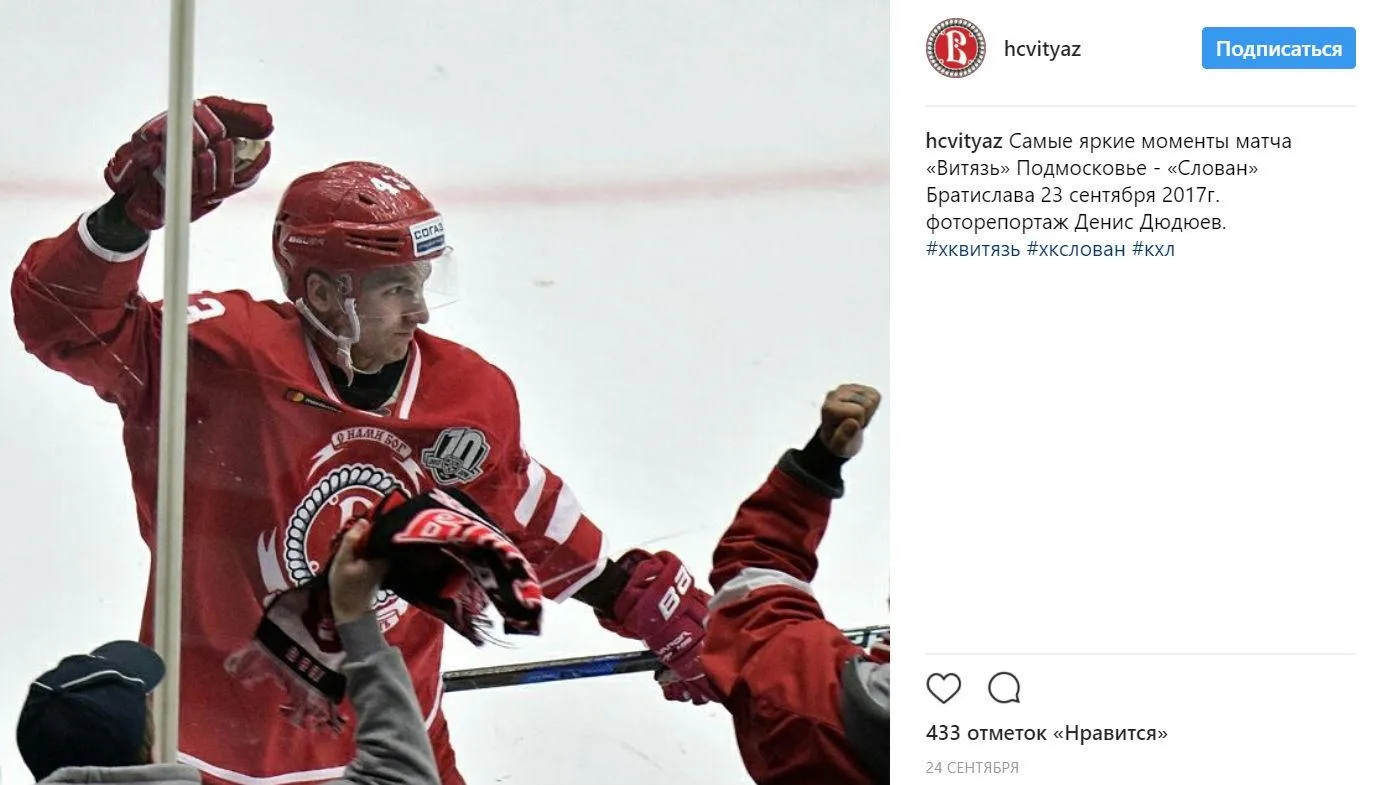Click the Подписаться follow button
This screenshot has width=1379, height=785.
point(1278,48)
